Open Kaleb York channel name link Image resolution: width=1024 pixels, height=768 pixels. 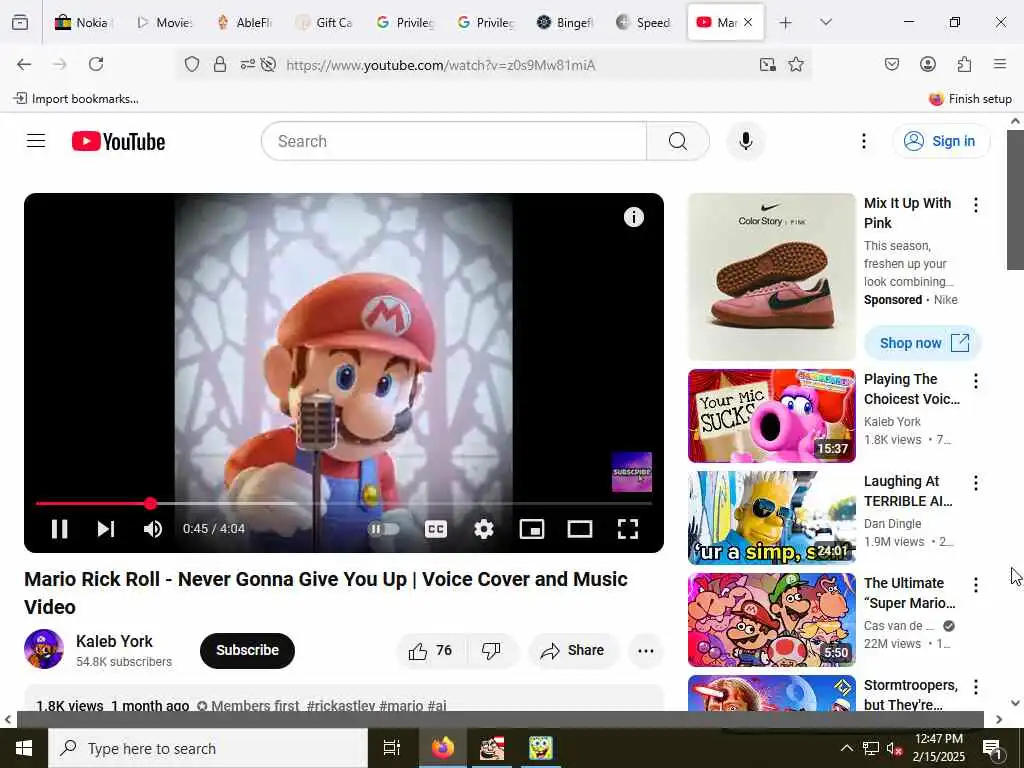point(114,641)
